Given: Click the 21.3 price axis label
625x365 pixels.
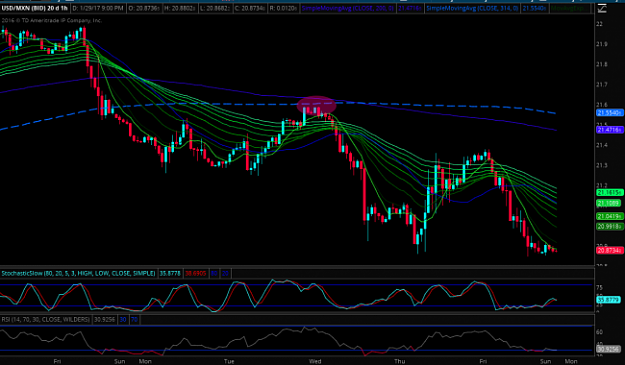Looking at the screenshot, I should pos(602,165).
